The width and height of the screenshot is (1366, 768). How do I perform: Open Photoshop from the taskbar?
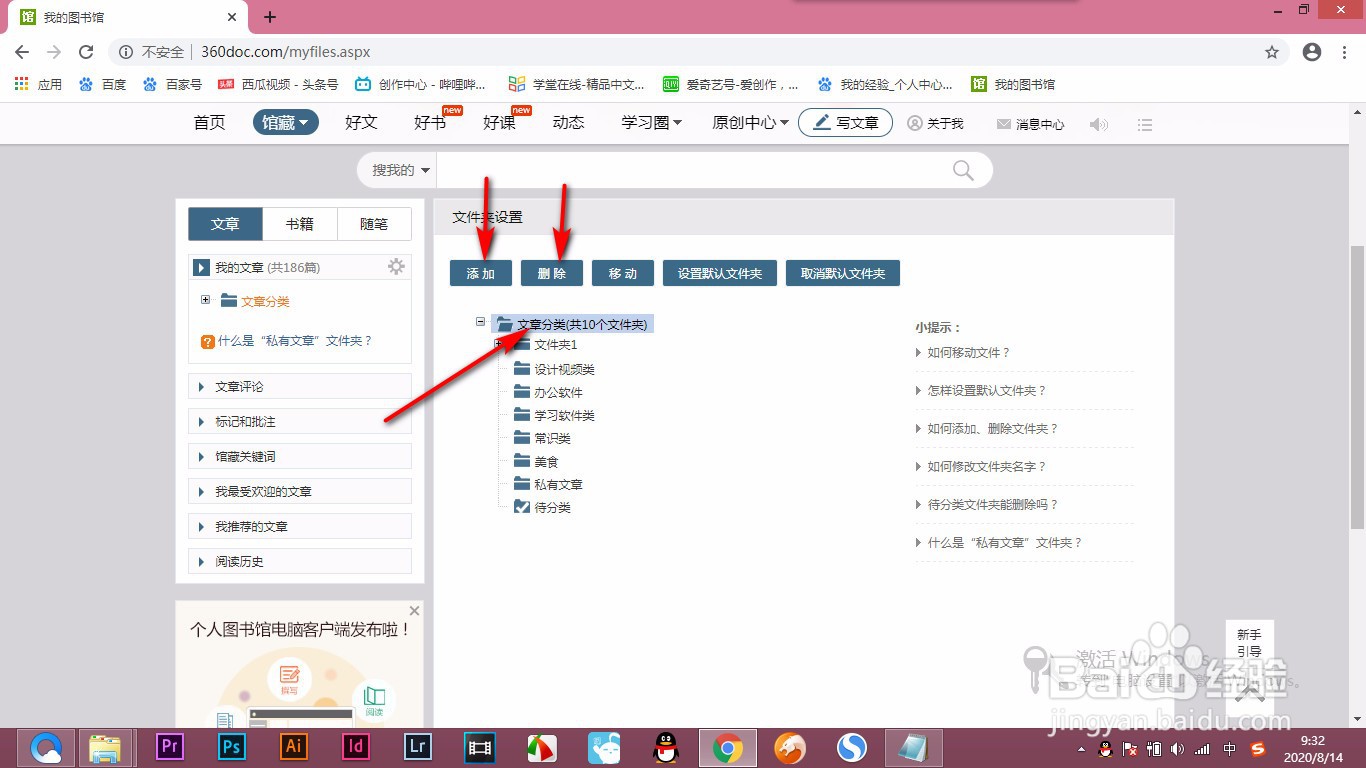click(231, 747)
